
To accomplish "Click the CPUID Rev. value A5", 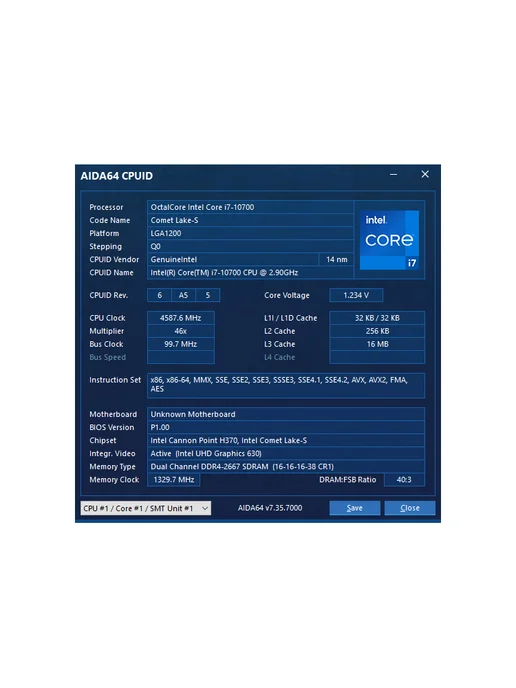I will [x=183, y=295].
